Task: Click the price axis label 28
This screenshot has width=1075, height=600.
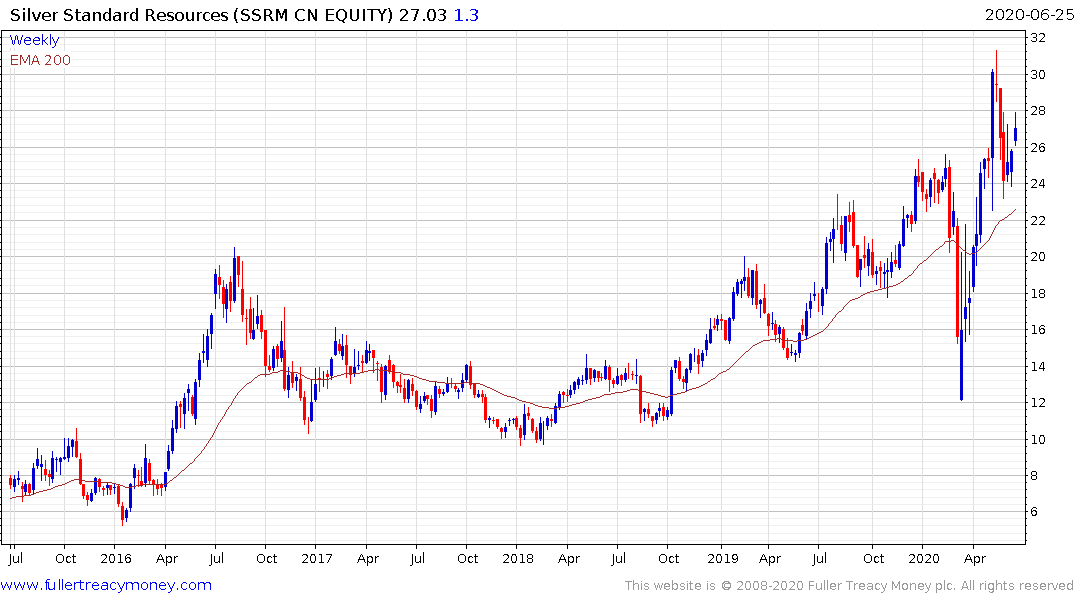Action: [x=1038, y=111]
